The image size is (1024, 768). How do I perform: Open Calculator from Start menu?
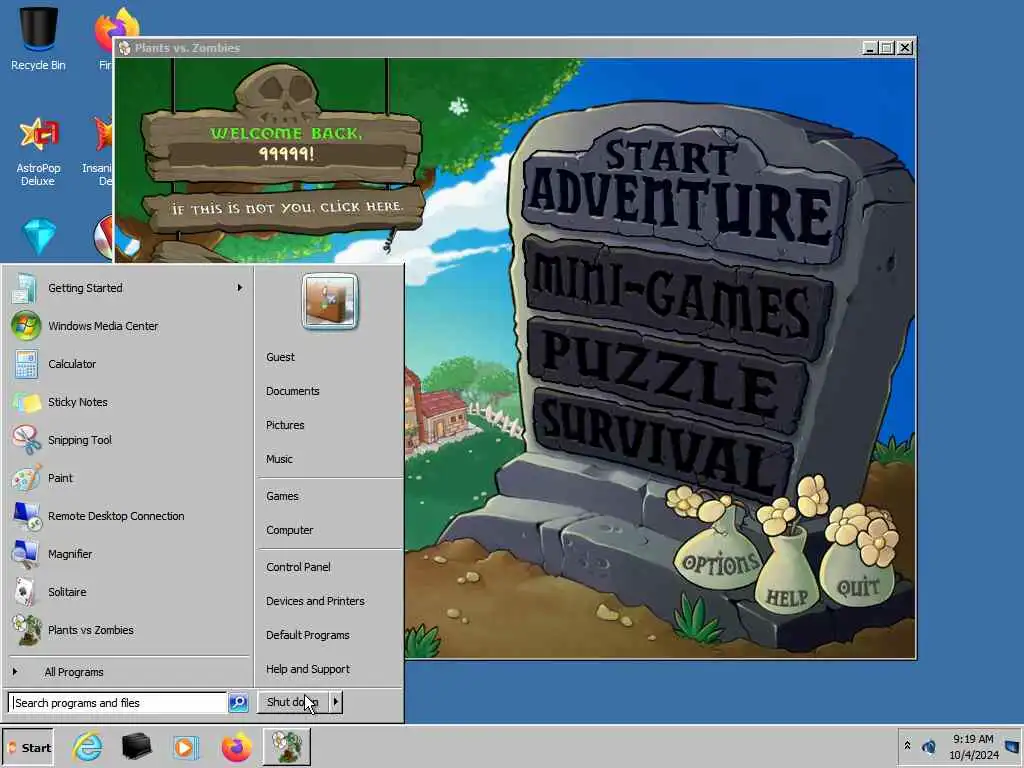(128, 364)
